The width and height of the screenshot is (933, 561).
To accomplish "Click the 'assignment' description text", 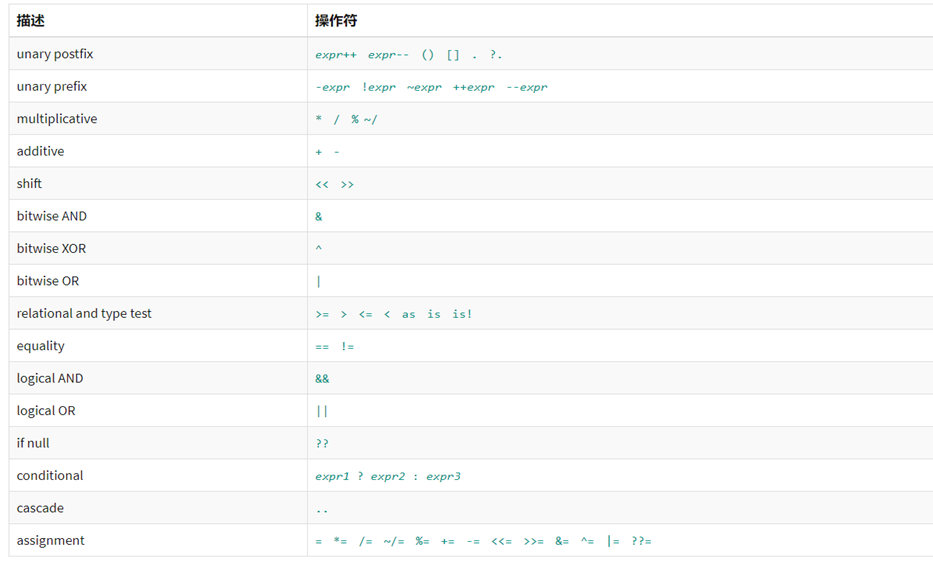I will click(51, 540).
